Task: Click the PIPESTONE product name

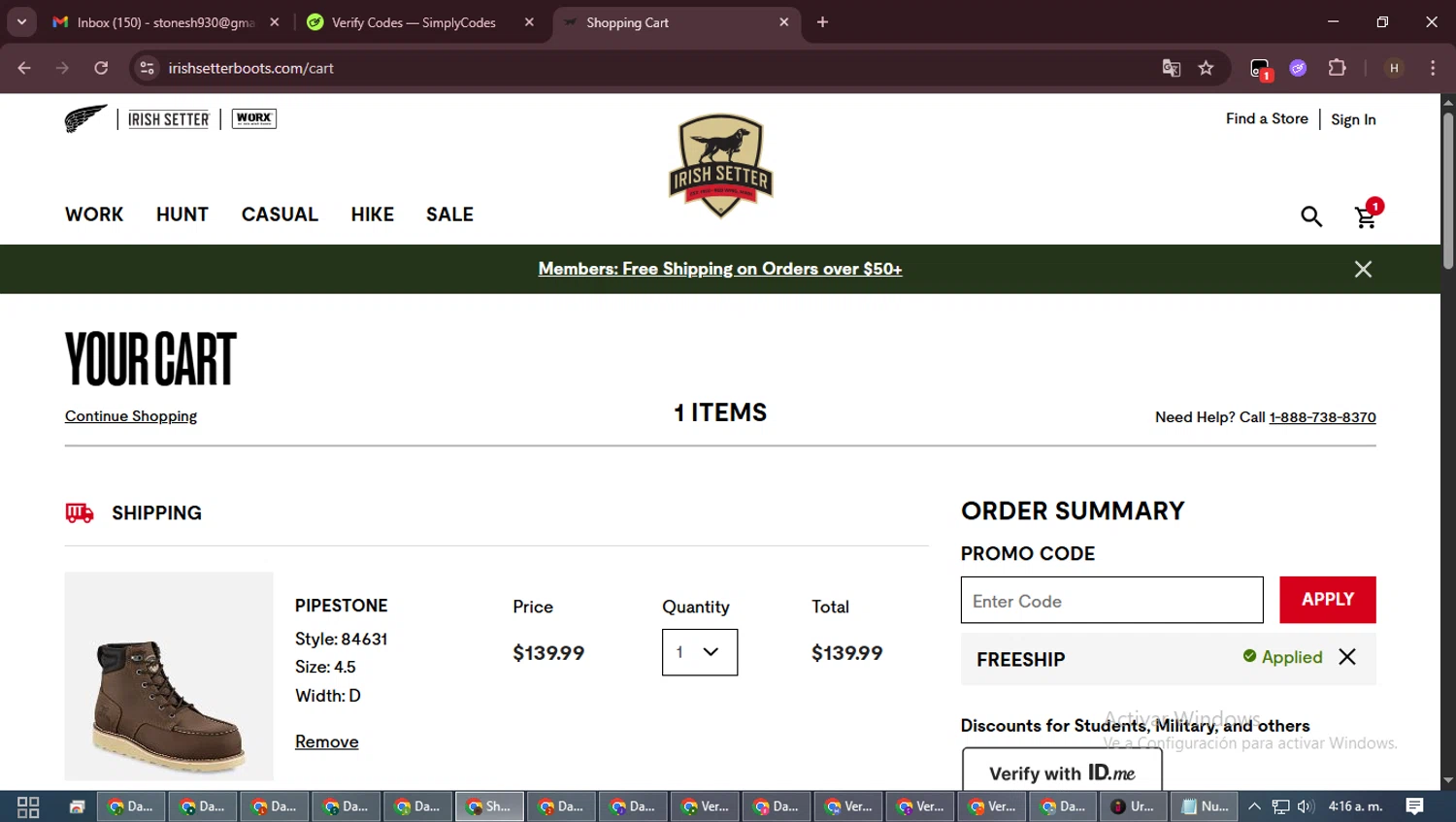Action: pyautogui.click(x=342, y=606)
